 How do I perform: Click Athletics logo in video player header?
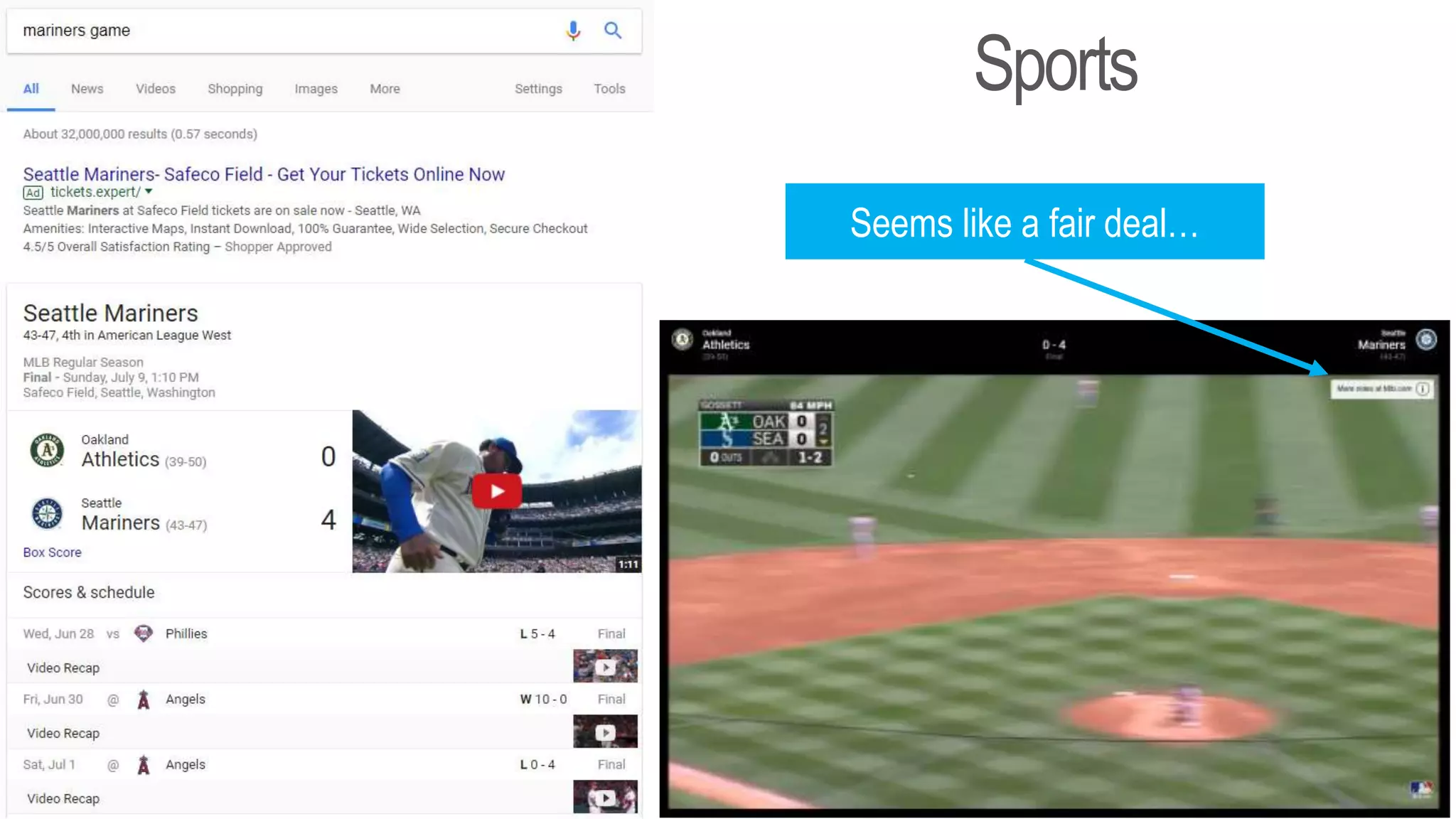(x=682, y=340)
